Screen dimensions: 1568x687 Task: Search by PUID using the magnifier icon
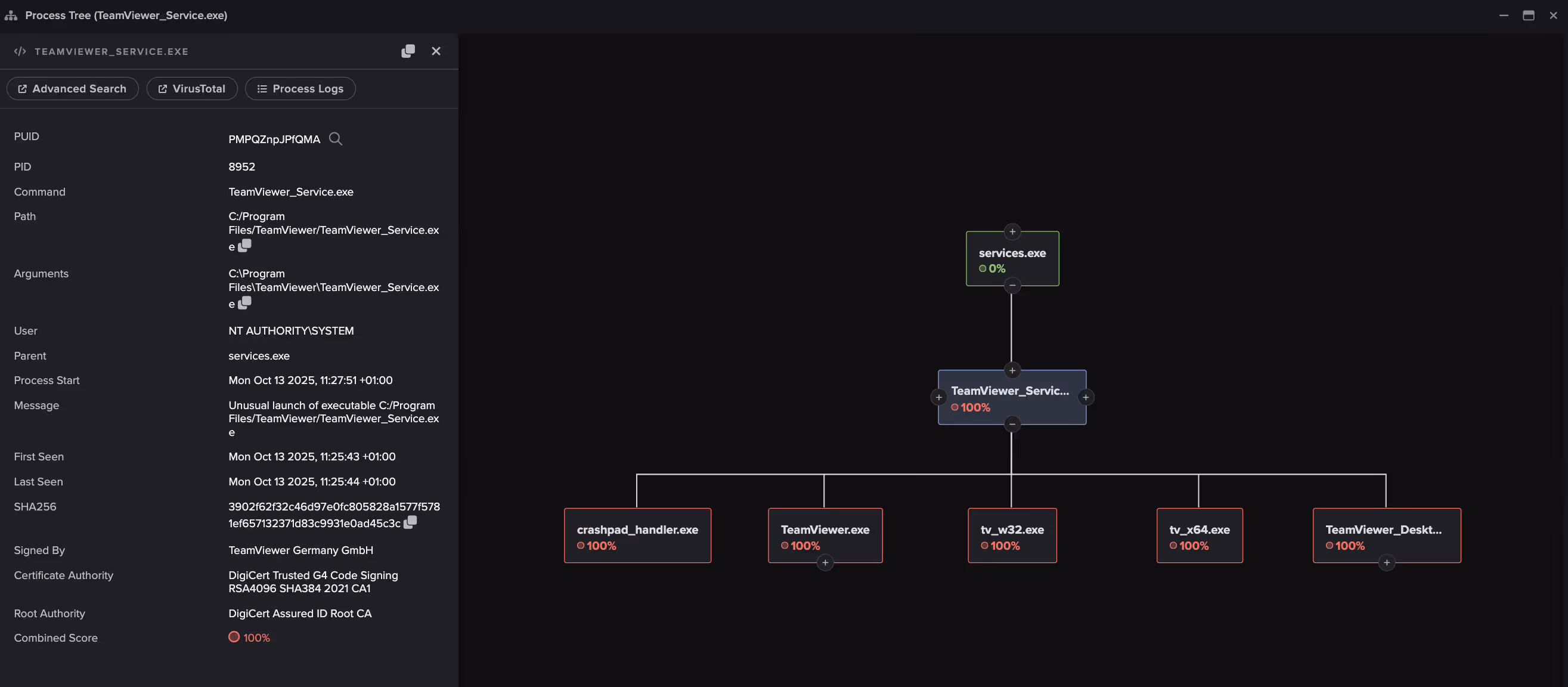point(336,139)
